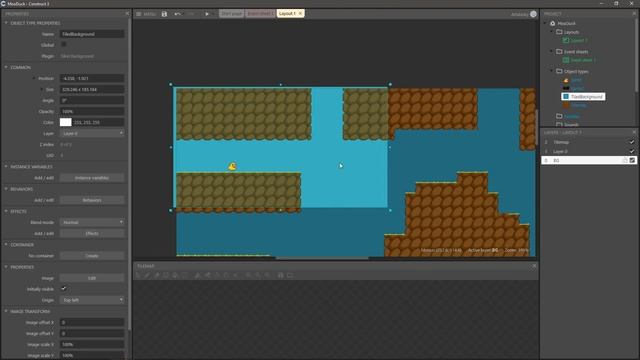Click the Angle value field
This screenshot has height=360, width=640.
92,100
